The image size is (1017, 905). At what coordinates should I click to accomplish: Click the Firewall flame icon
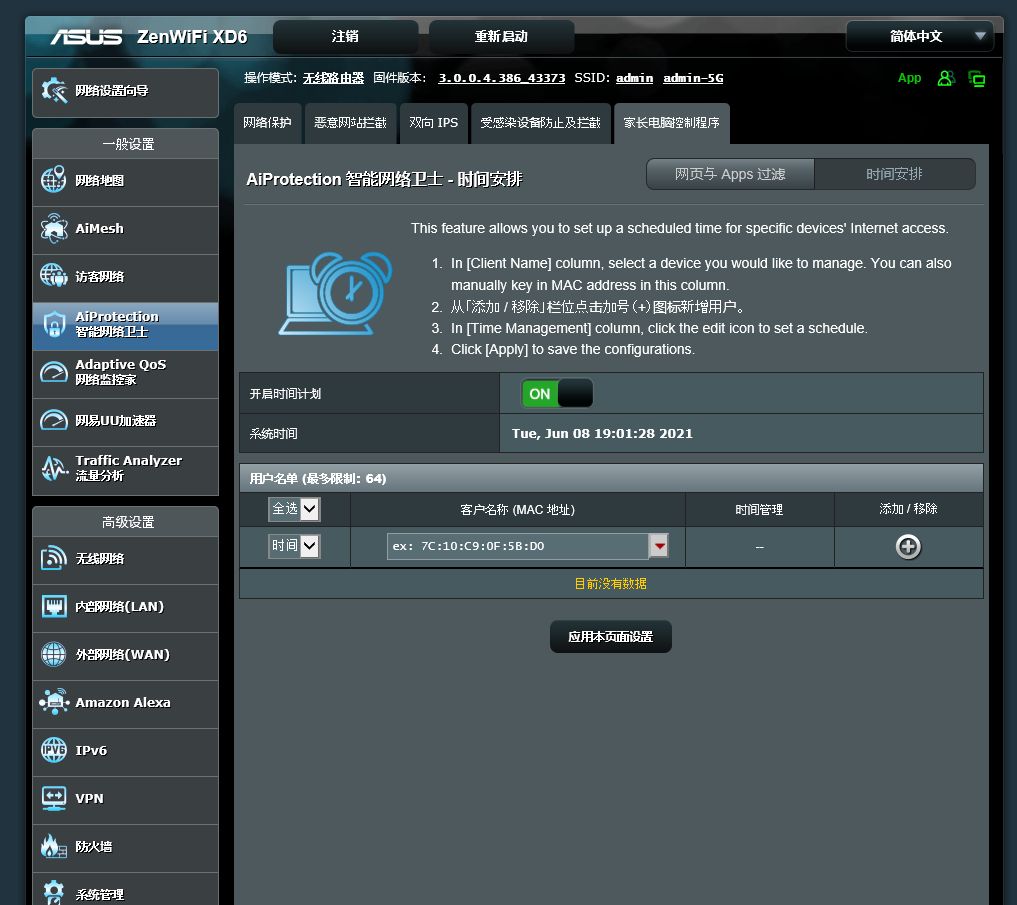54,847
